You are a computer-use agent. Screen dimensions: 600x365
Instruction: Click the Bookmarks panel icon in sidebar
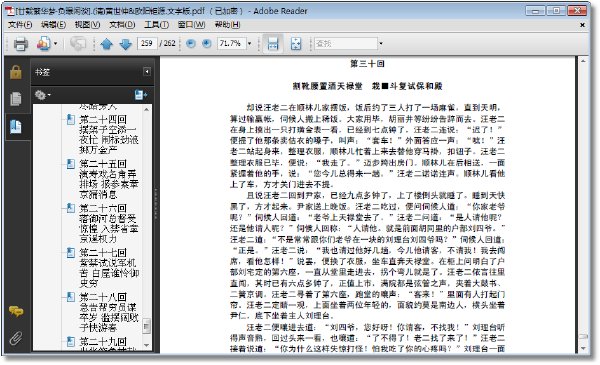click(x=16, y=127)
